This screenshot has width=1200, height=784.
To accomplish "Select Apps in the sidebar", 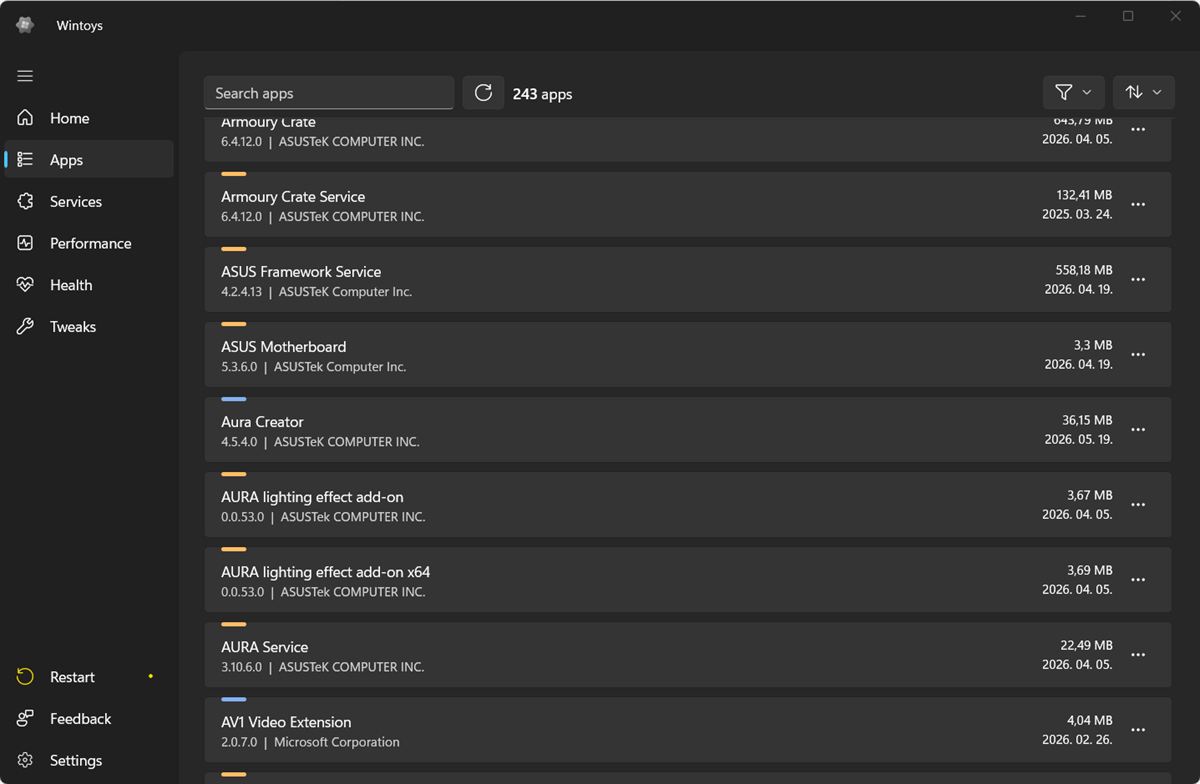I will tap(89, 160).
